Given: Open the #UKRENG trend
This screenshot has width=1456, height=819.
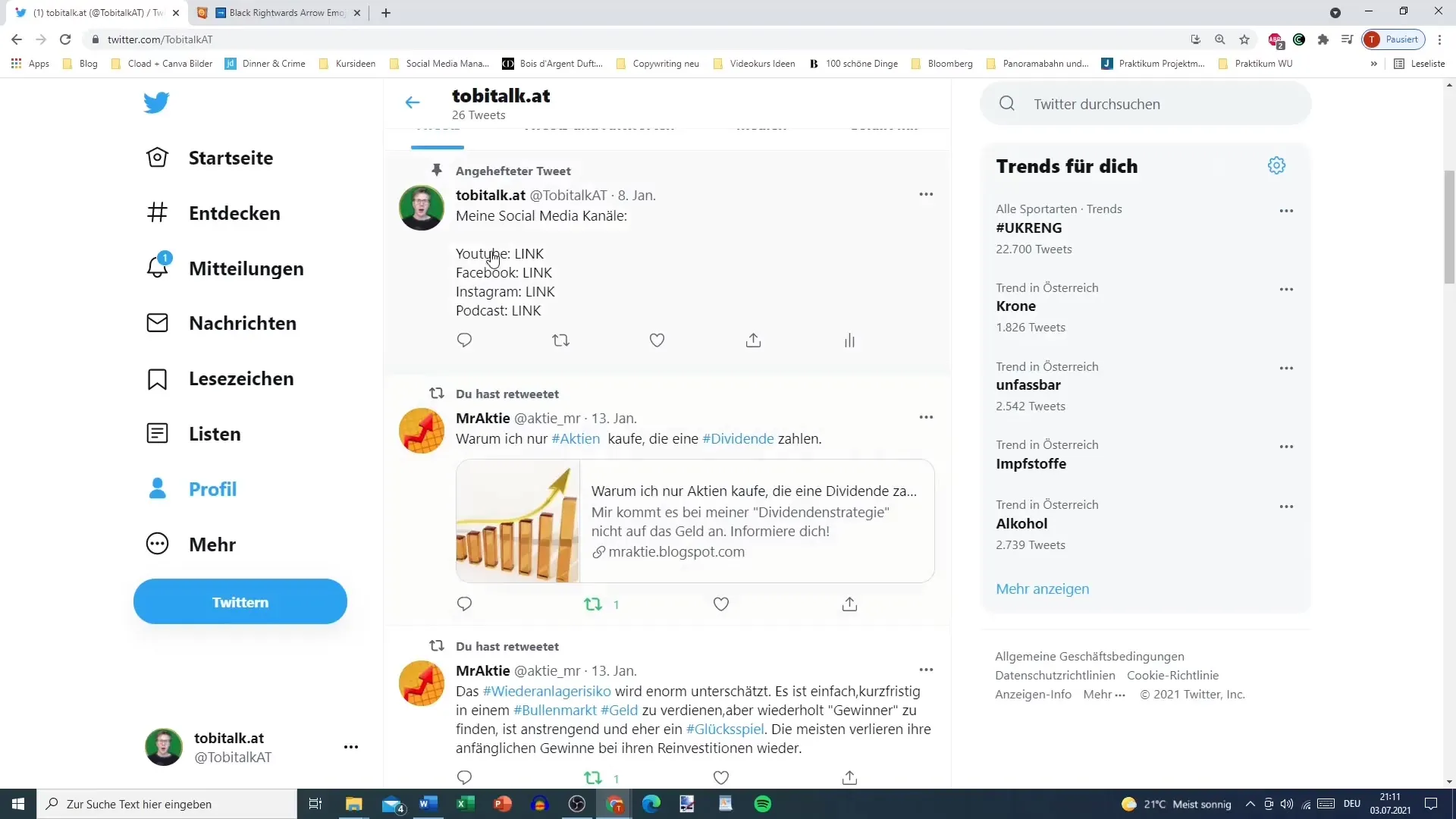Looking at the screenshot, I should 1028,228.
